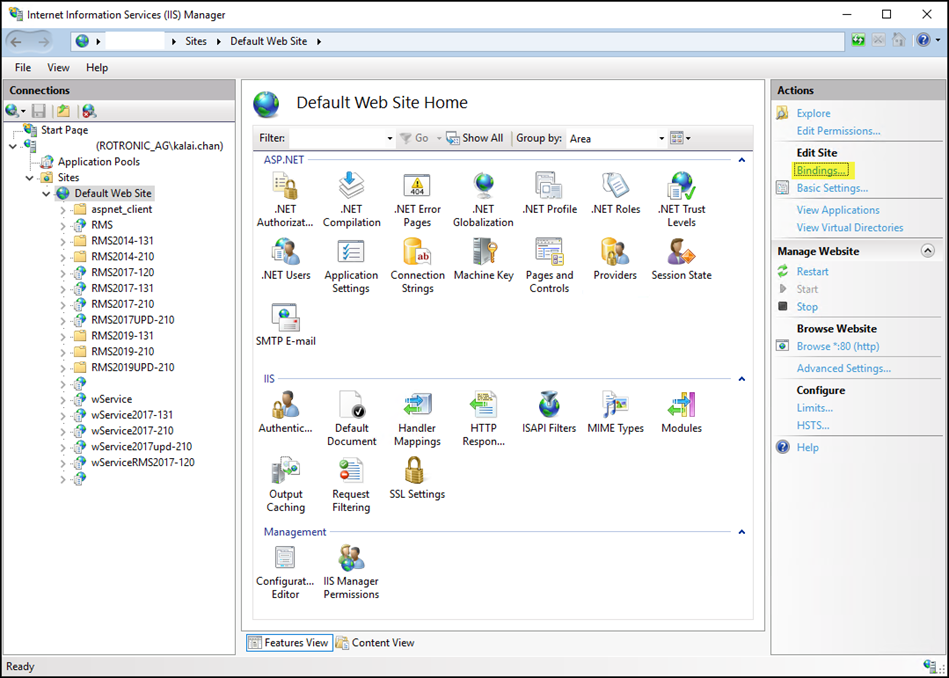
Task: Click Browse *:80 (http) link
Action: coord(838,346)
